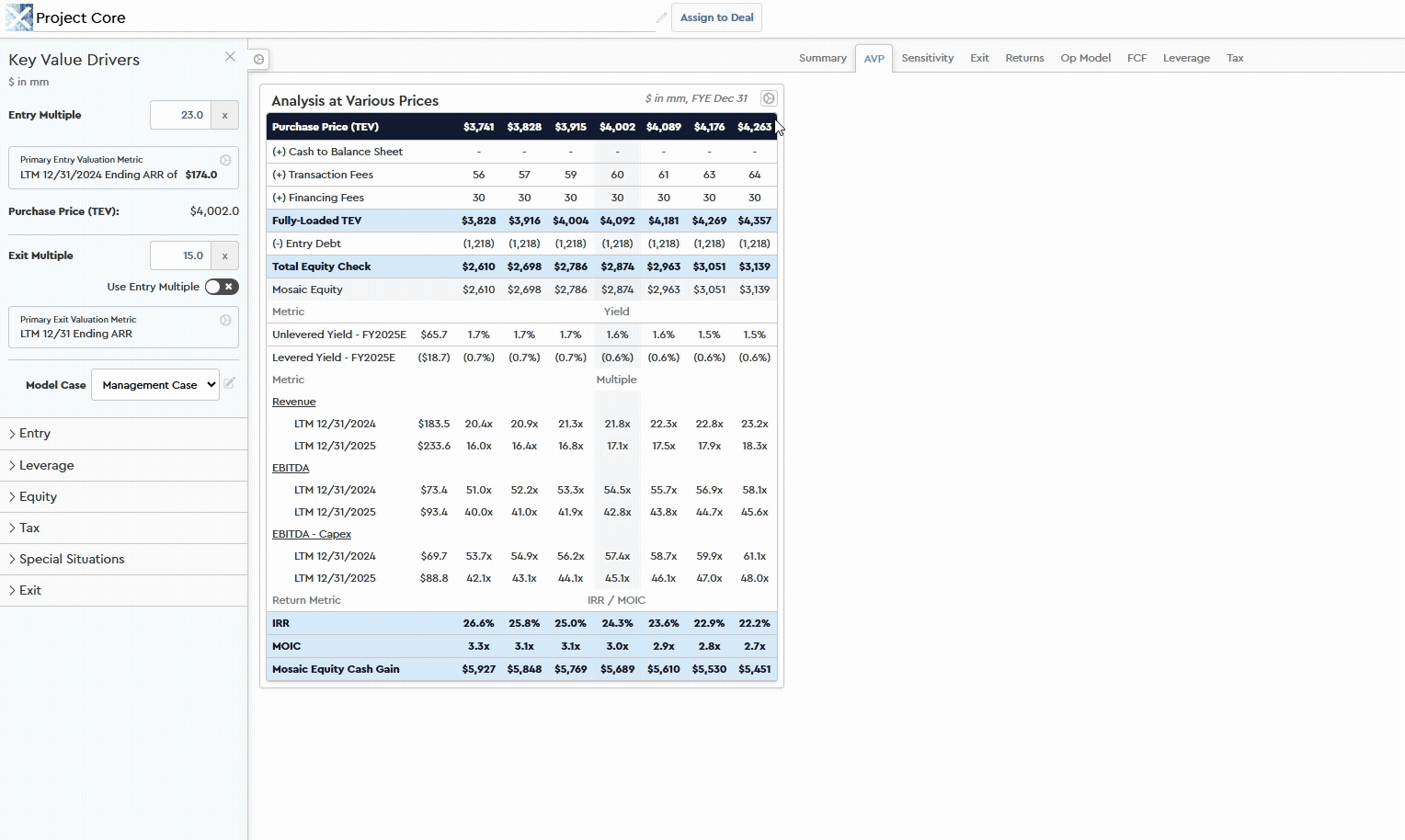
Task: Click the gear icon beside the left panel
Action: pos(259,60)
